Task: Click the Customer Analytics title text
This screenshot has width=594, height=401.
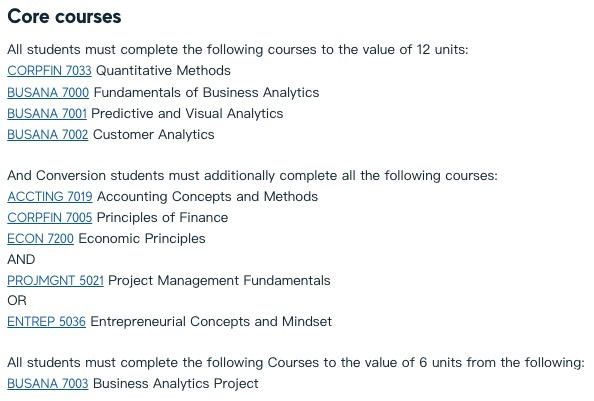Action: pos(153,135)
